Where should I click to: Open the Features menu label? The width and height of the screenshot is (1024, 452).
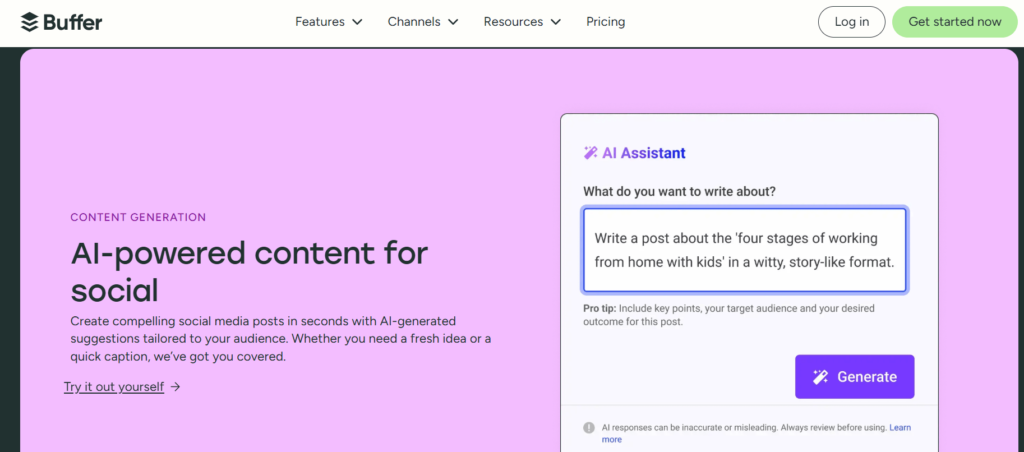pyautogui.click(x=320, y=22)
